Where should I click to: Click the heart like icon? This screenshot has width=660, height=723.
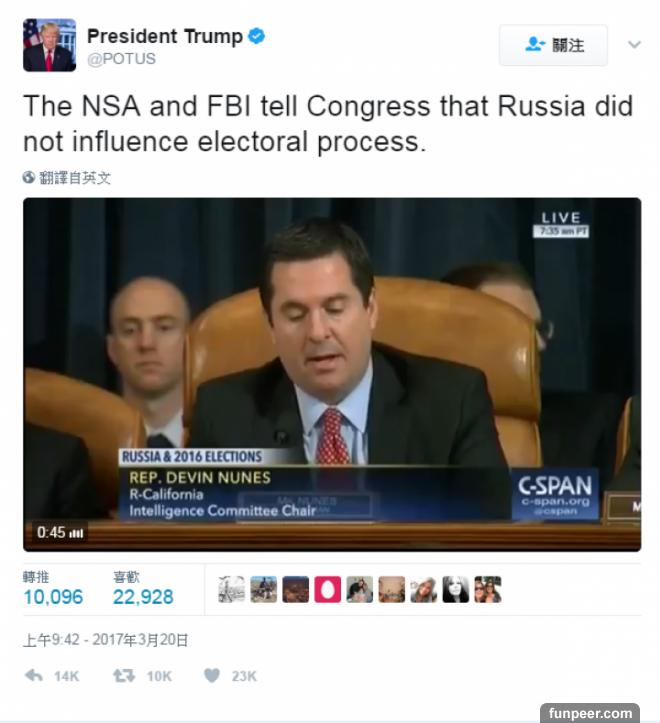coord(212,676)
